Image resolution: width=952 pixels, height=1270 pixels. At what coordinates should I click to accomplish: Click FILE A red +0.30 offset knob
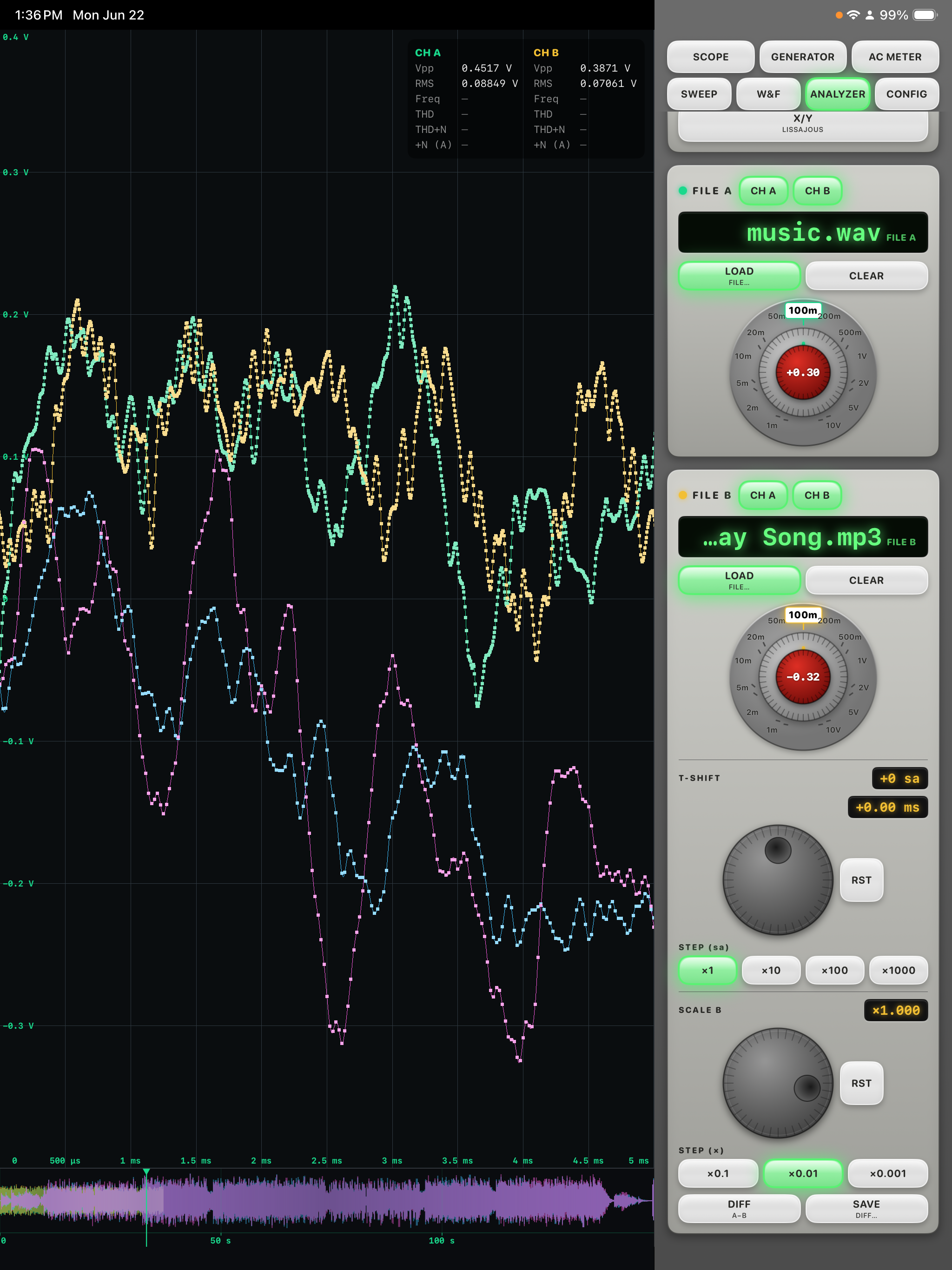coord(803,372)
